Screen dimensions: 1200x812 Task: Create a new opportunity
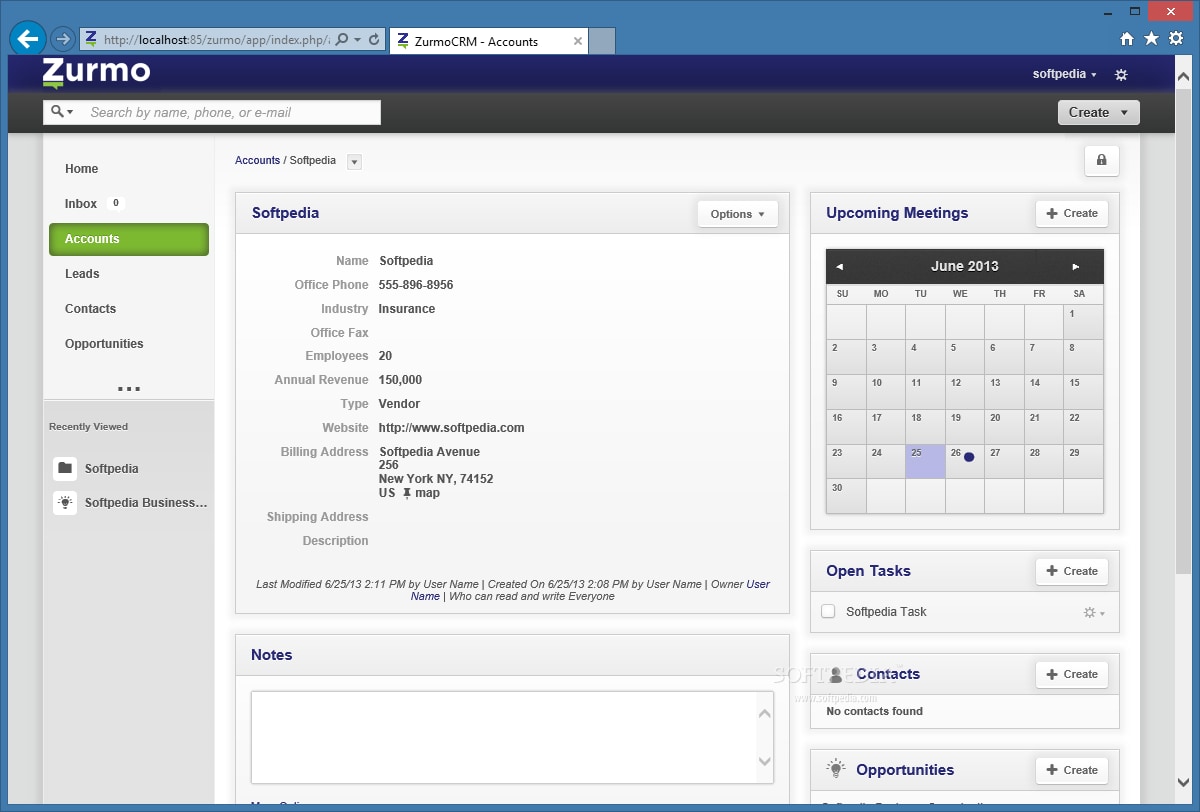click(x=1071, y=770)
